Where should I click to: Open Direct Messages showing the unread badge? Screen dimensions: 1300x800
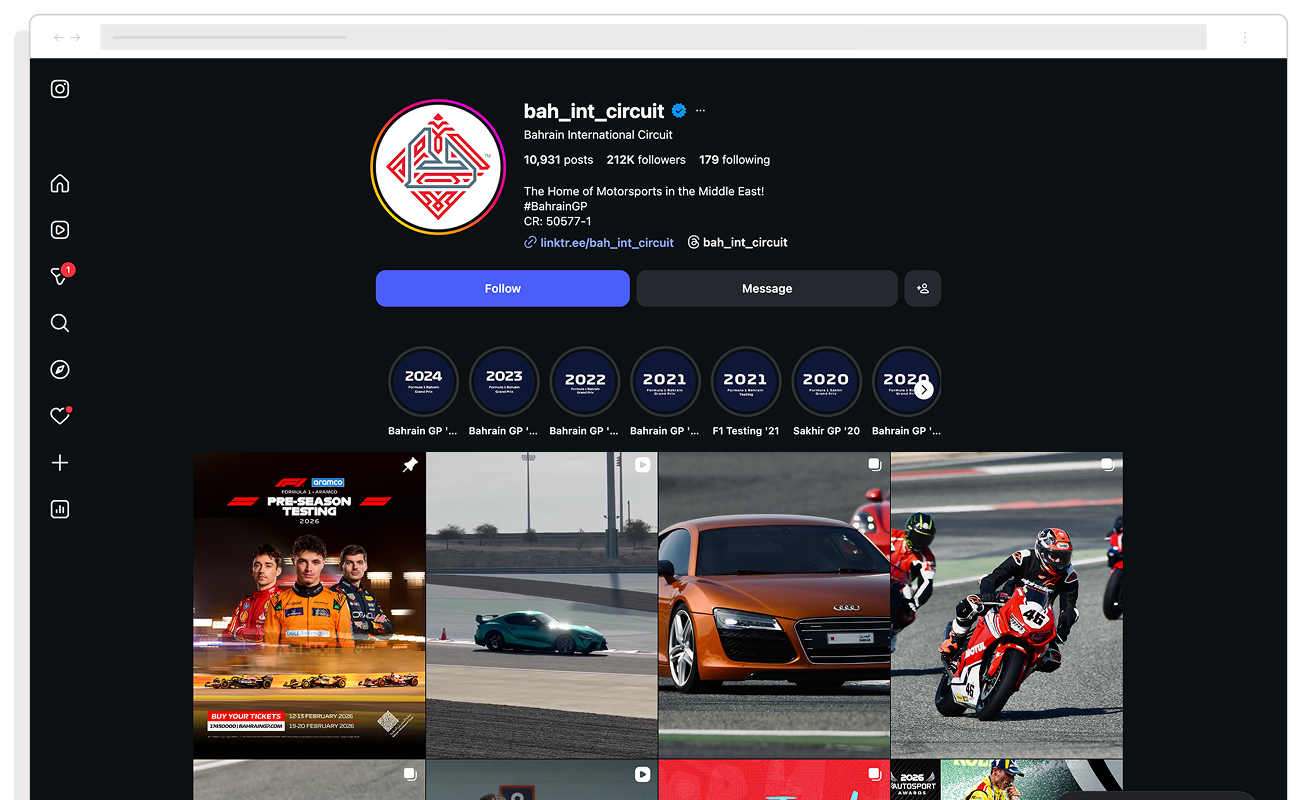[x=59, y=276]
